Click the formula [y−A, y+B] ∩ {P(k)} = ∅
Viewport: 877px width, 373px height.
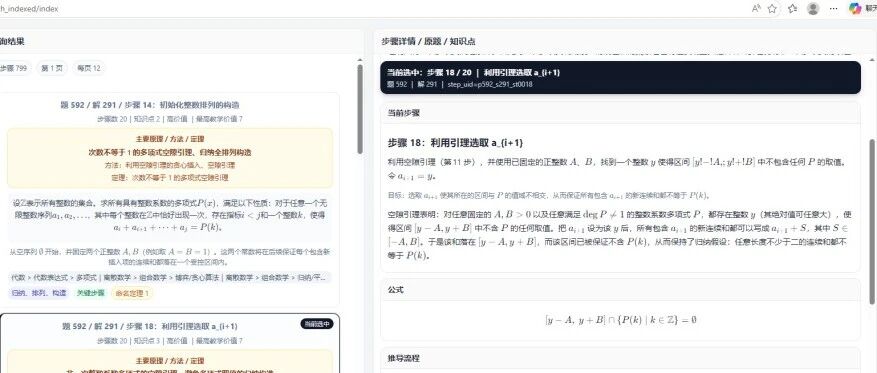(620, 320)
